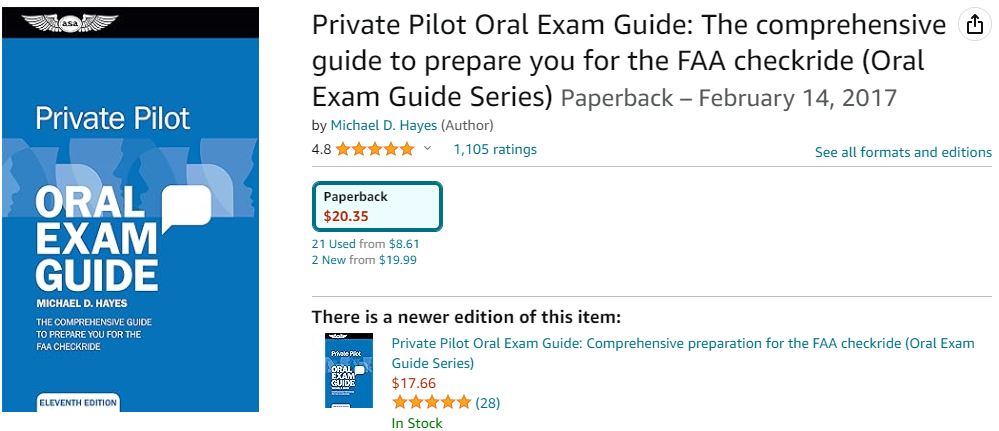The image size is (999, 431).
Task: Click the $17.66 newer edition price
Action: pyautogui.click(x=413, y=383)
